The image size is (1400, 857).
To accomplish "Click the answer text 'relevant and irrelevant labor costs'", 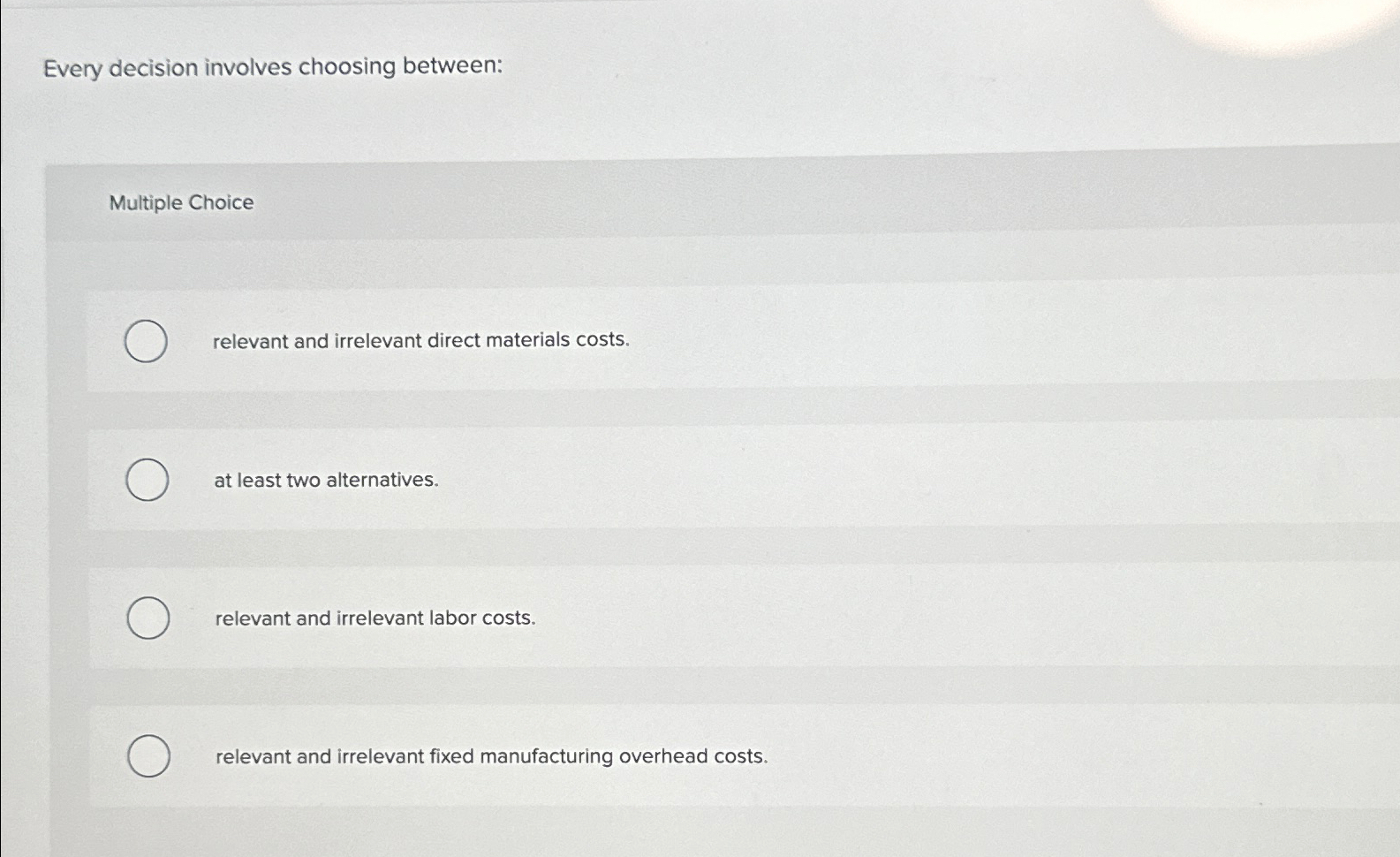I will [375, 618].
